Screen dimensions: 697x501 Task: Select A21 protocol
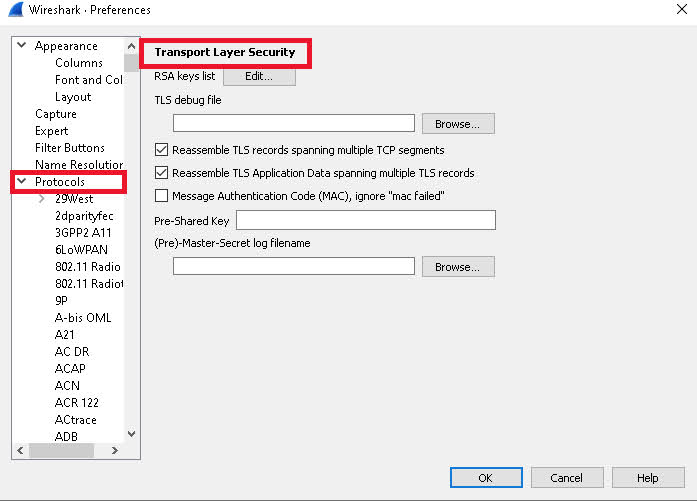tap(64, 334)
